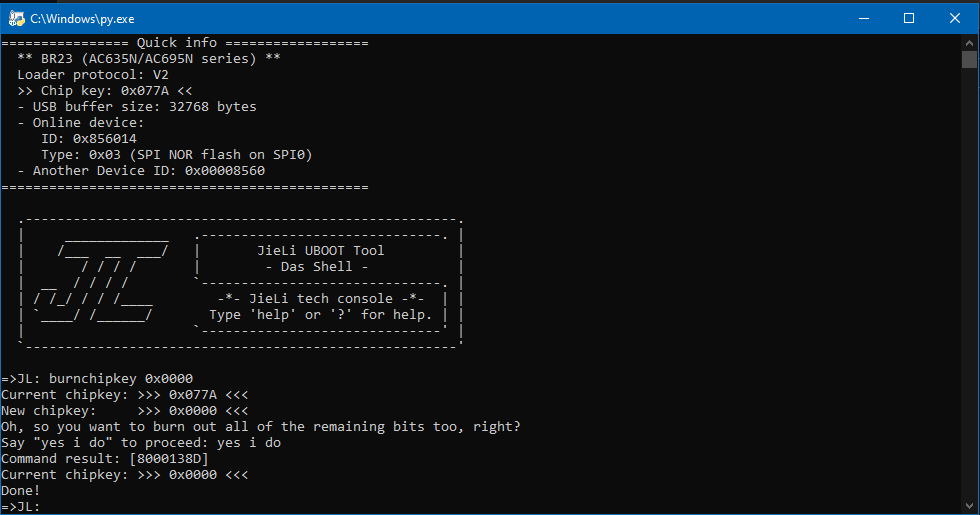
Task: Click 'USB buffer size: 32768 bytes' line
Action: point(144,107)
